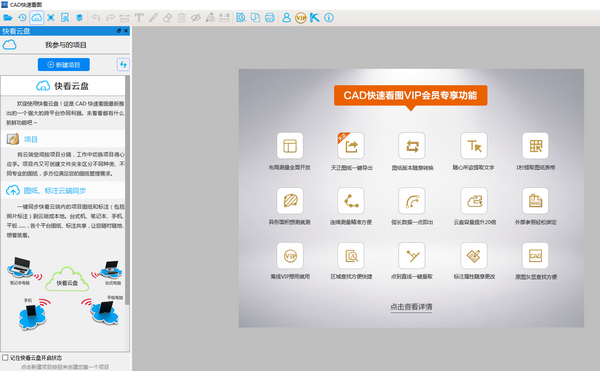The width and height of the screenshot is (600, 371).
Task: Open a drawing via the folder icon
Action: [8, 18]
